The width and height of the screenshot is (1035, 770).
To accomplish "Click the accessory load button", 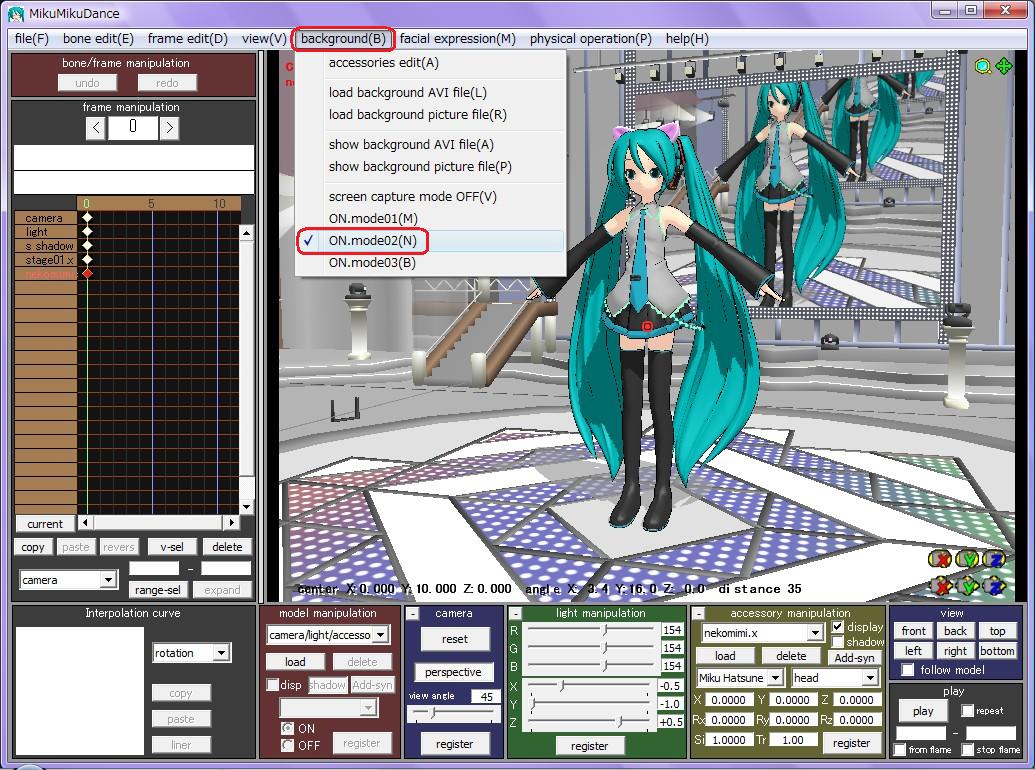I will 725,656.
